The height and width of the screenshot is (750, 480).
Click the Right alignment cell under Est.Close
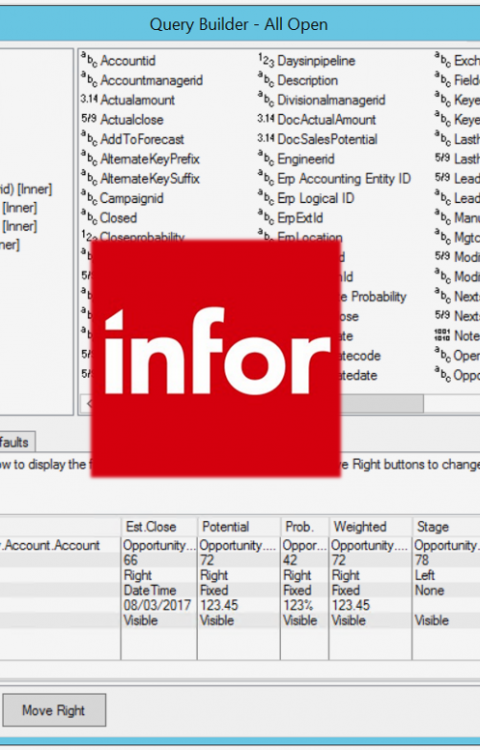(x=138, y=575)
